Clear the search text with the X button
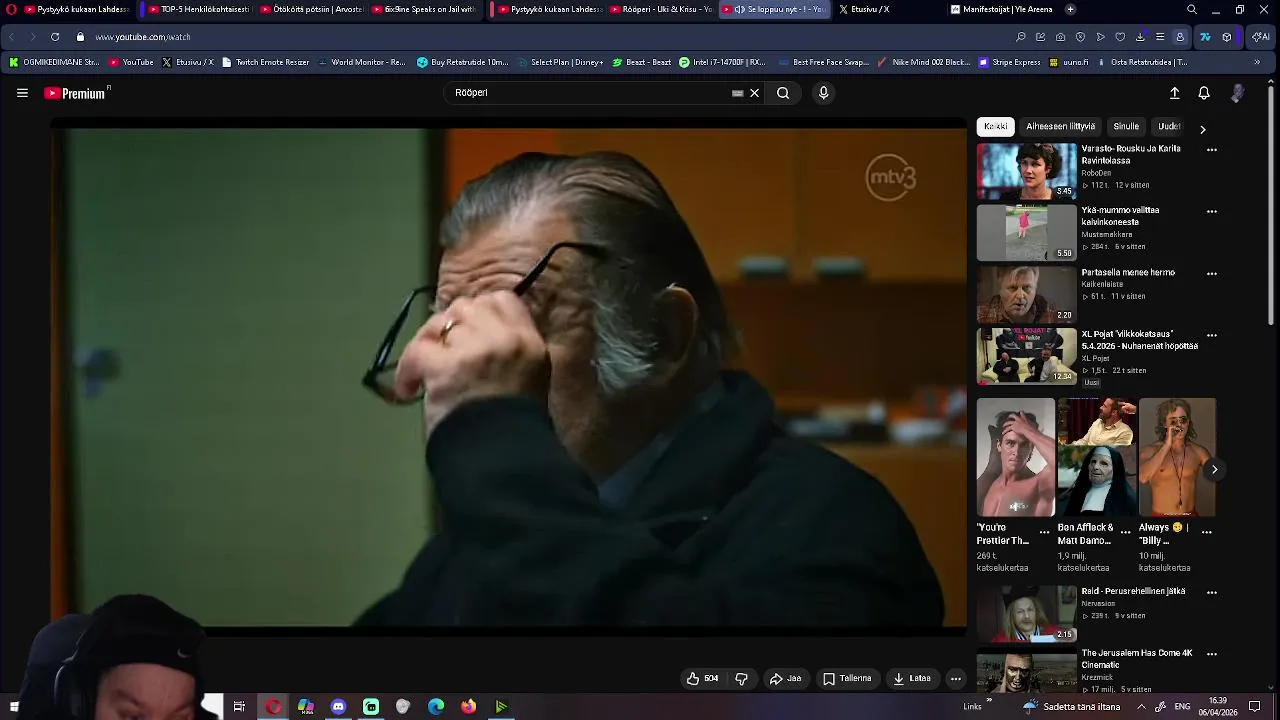1280x720 pixels. pos(755,93)
